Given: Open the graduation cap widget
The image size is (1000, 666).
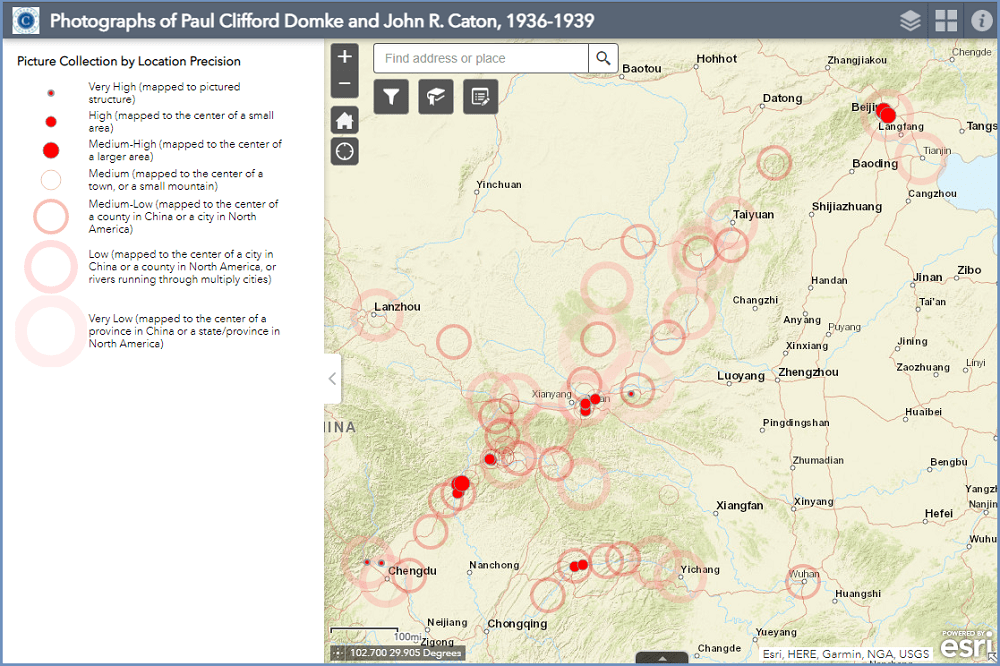Looking at the screenshot, I should point(436,96).
